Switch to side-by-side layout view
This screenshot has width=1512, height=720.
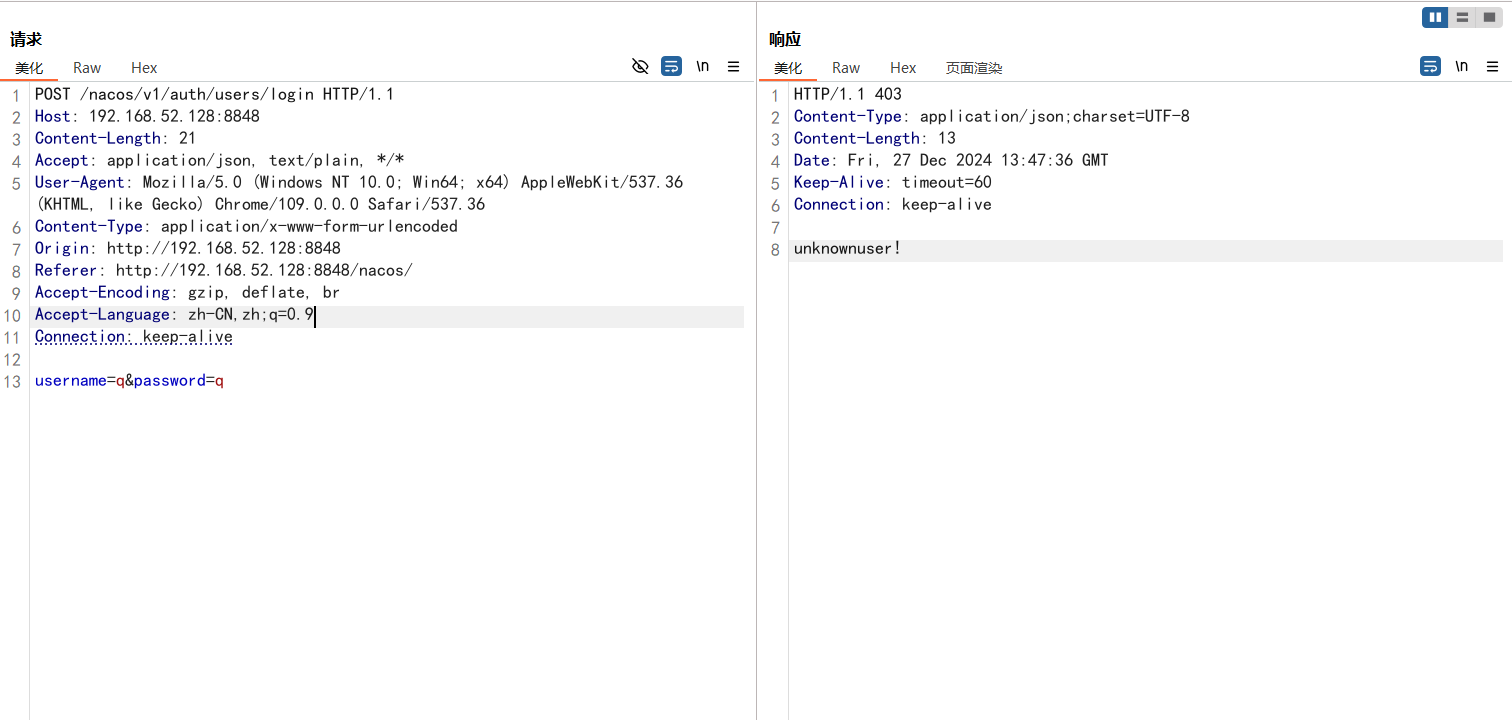point(1435,17)
